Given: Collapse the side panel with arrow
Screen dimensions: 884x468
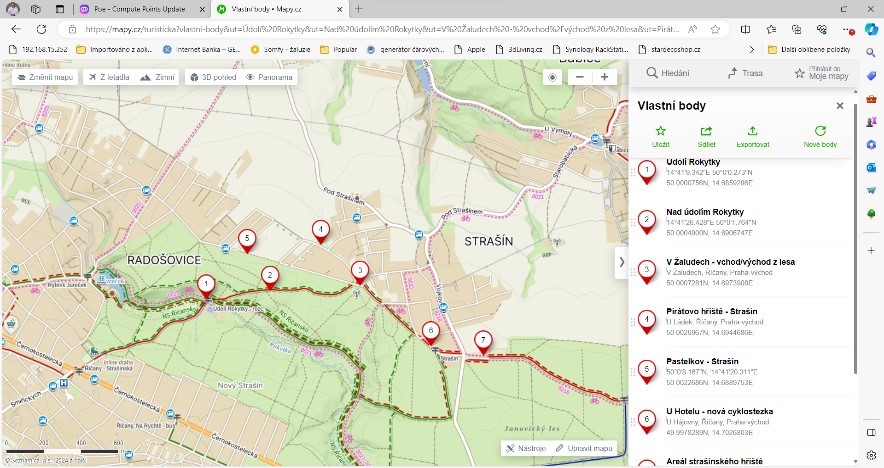Looking at the screenshot, I should (621, 262).
